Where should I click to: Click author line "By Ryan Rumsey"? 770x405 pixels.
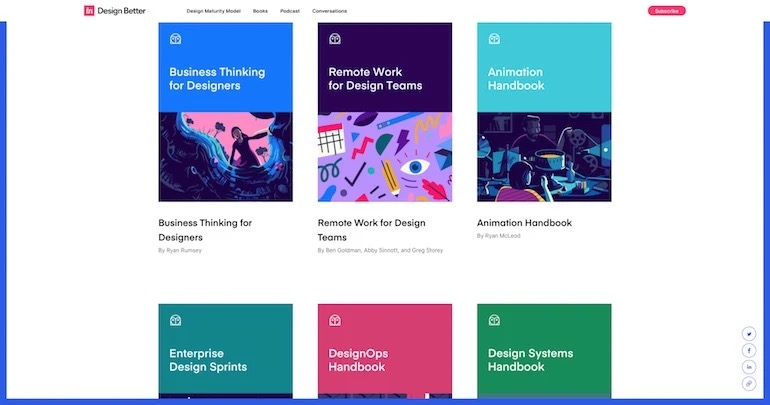click(180, 250)
